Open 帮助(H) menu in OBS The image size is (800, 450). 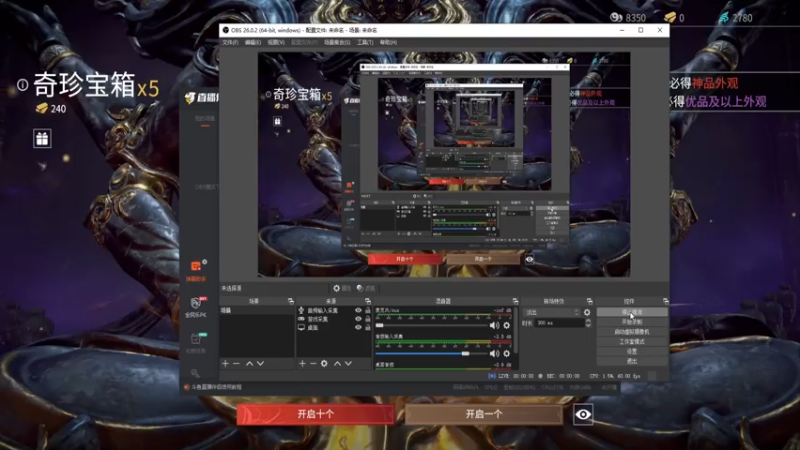click(388, 42)
